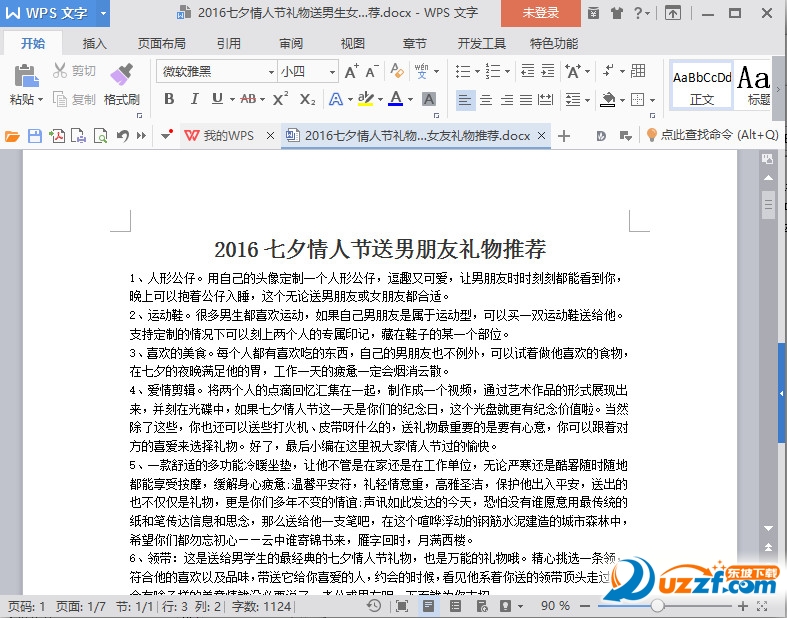Viewport: 787px width, 618px height.
Task: Apply blue font color A
Action: [x=396, y=98]
